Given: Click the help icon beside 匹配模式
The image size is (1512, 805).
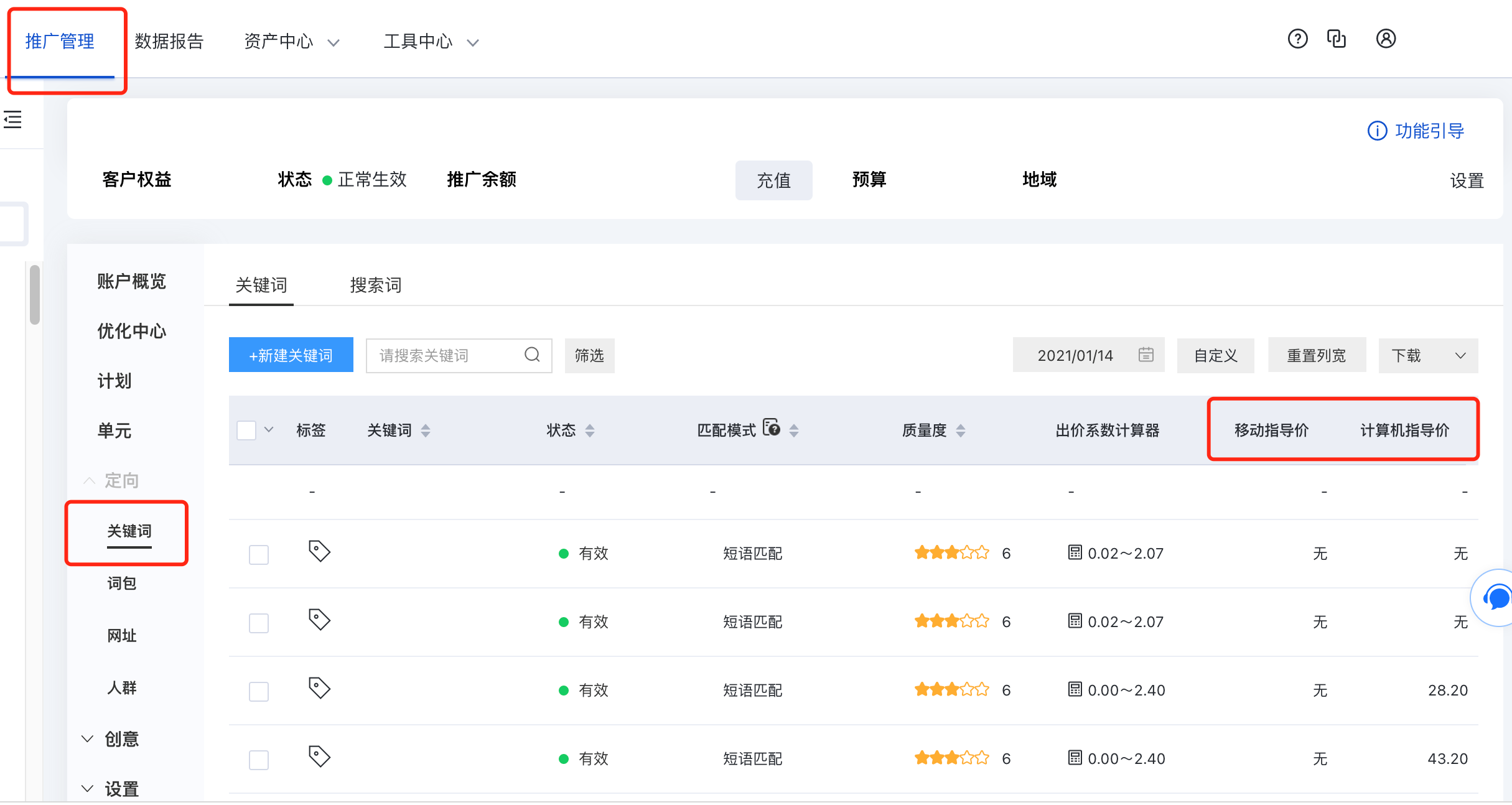Looking at the screenshot, I should [772, 427].
